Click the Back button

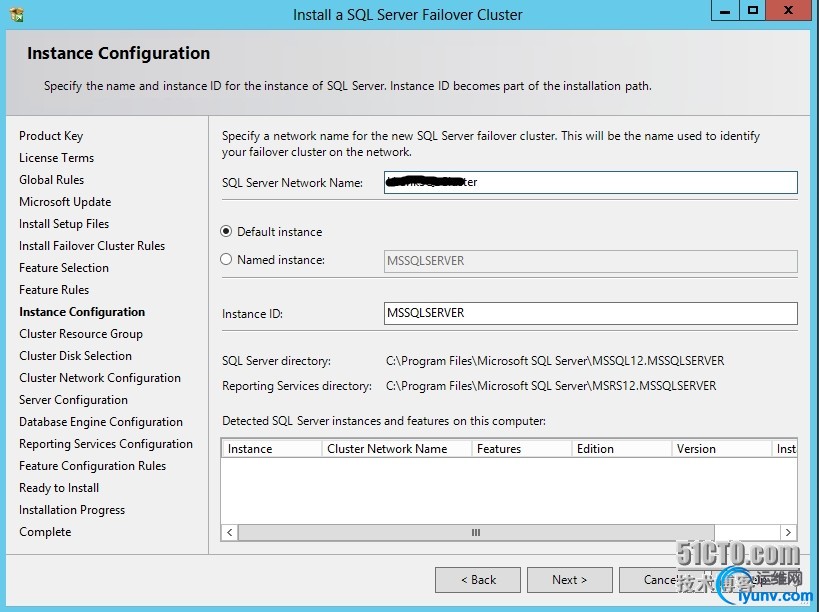tap(478, 580)
